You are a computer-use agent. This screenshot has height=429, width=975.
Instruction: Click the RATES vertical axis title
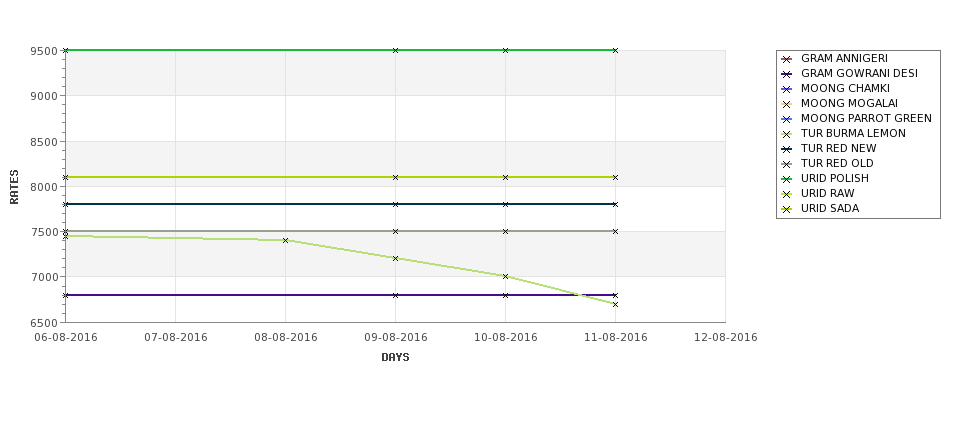point(15,186)
